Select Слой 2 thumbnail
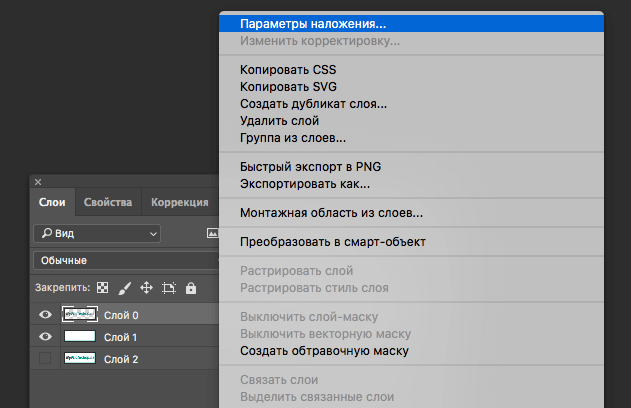 point(80,358)
